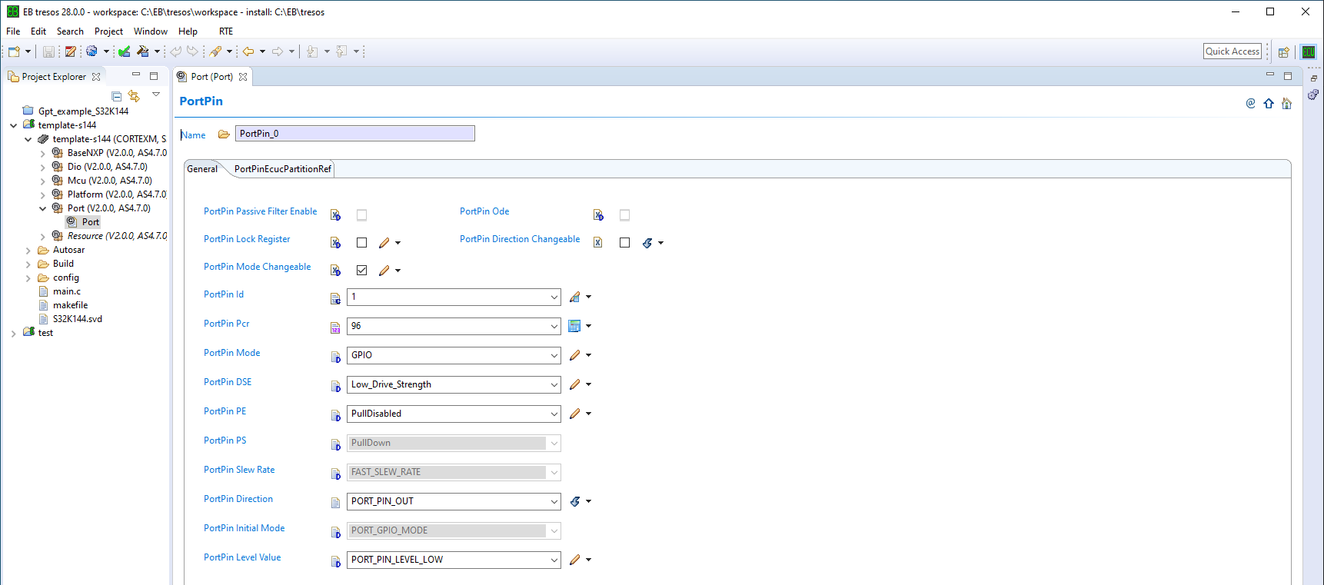
Task: Click the green checkmark verify project icon
Action: click(x=124, y=51)
